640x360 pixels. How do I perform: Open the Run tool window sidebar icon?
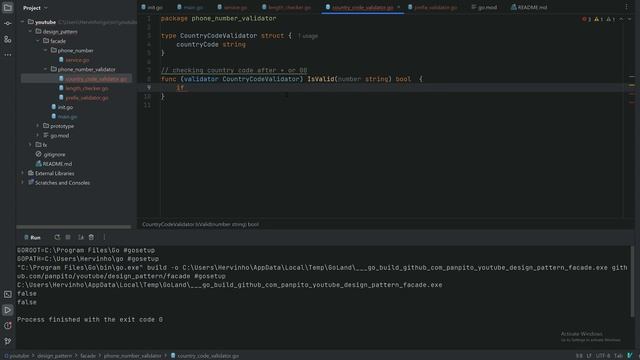point(8,310)
